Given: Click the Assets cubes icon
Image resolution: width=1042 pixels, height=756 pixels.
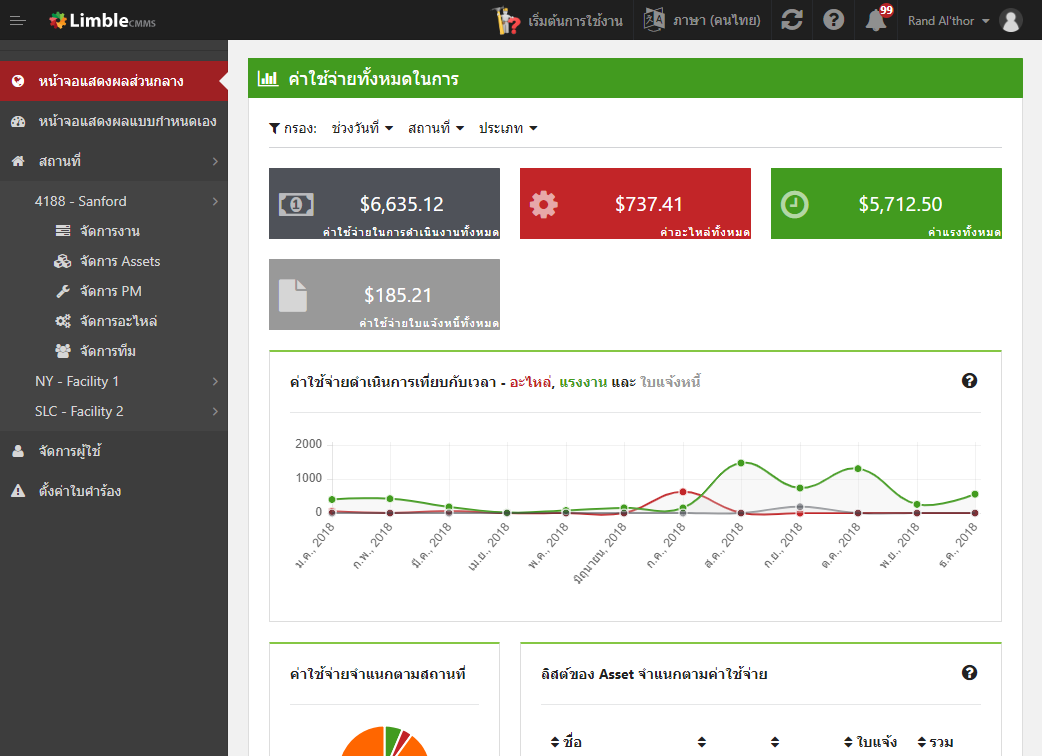Looking at the screenshot, I should 62,261.
